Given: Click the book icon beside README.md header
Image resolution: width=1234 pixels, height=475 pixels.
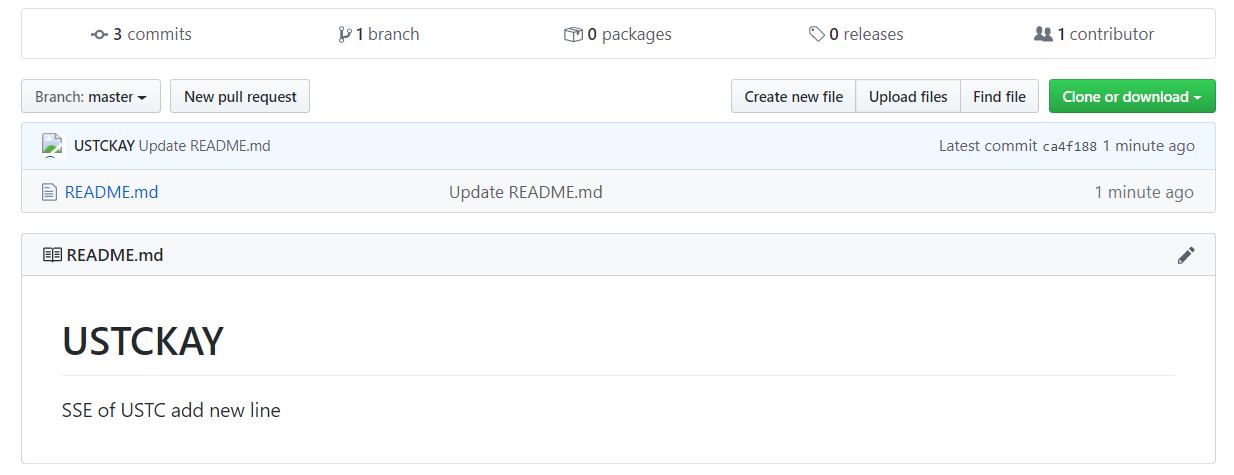Looking at the screenshot, I should coord(52,255).
